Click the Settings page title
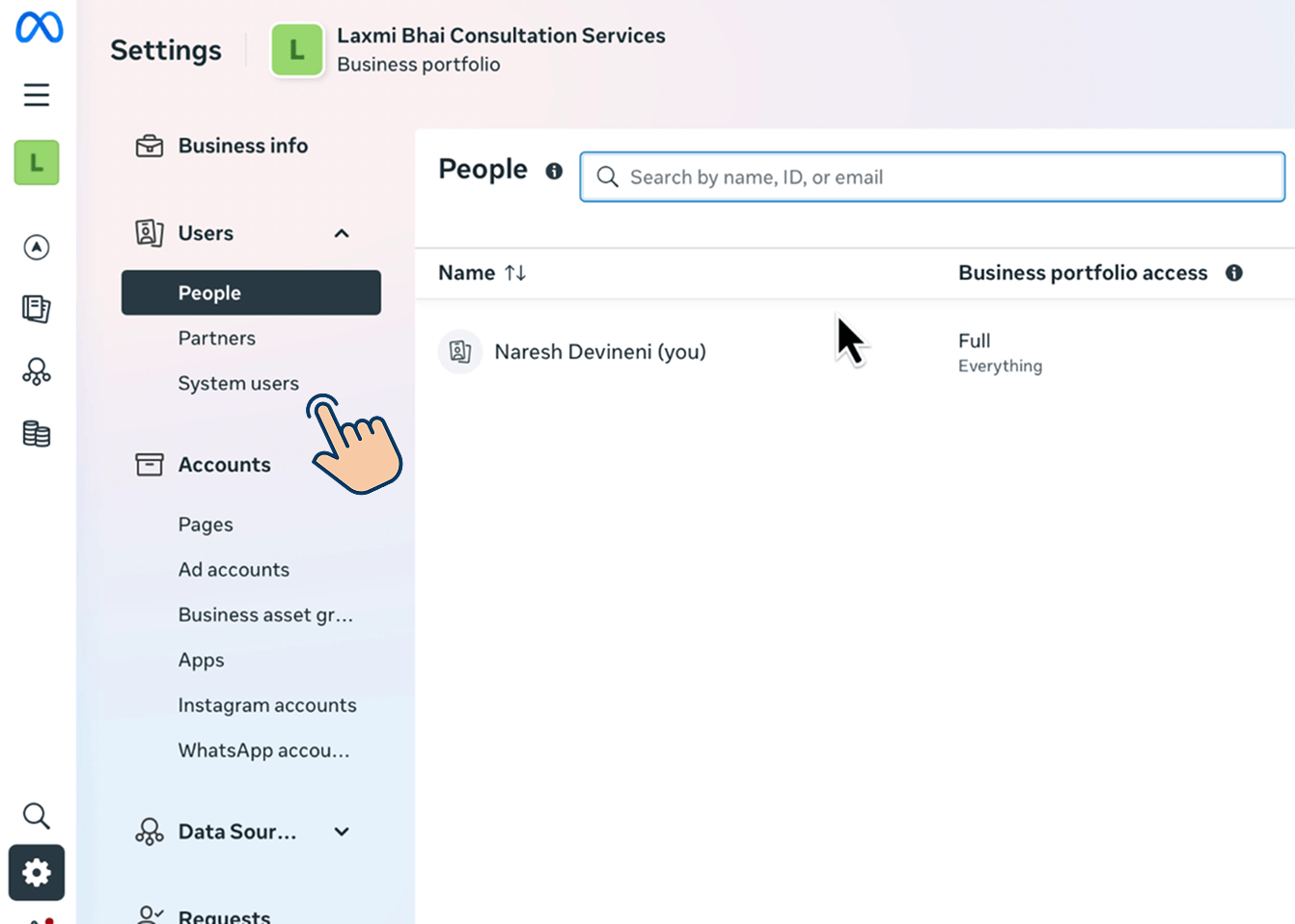The image size is (1295, 924). (166, 50)
